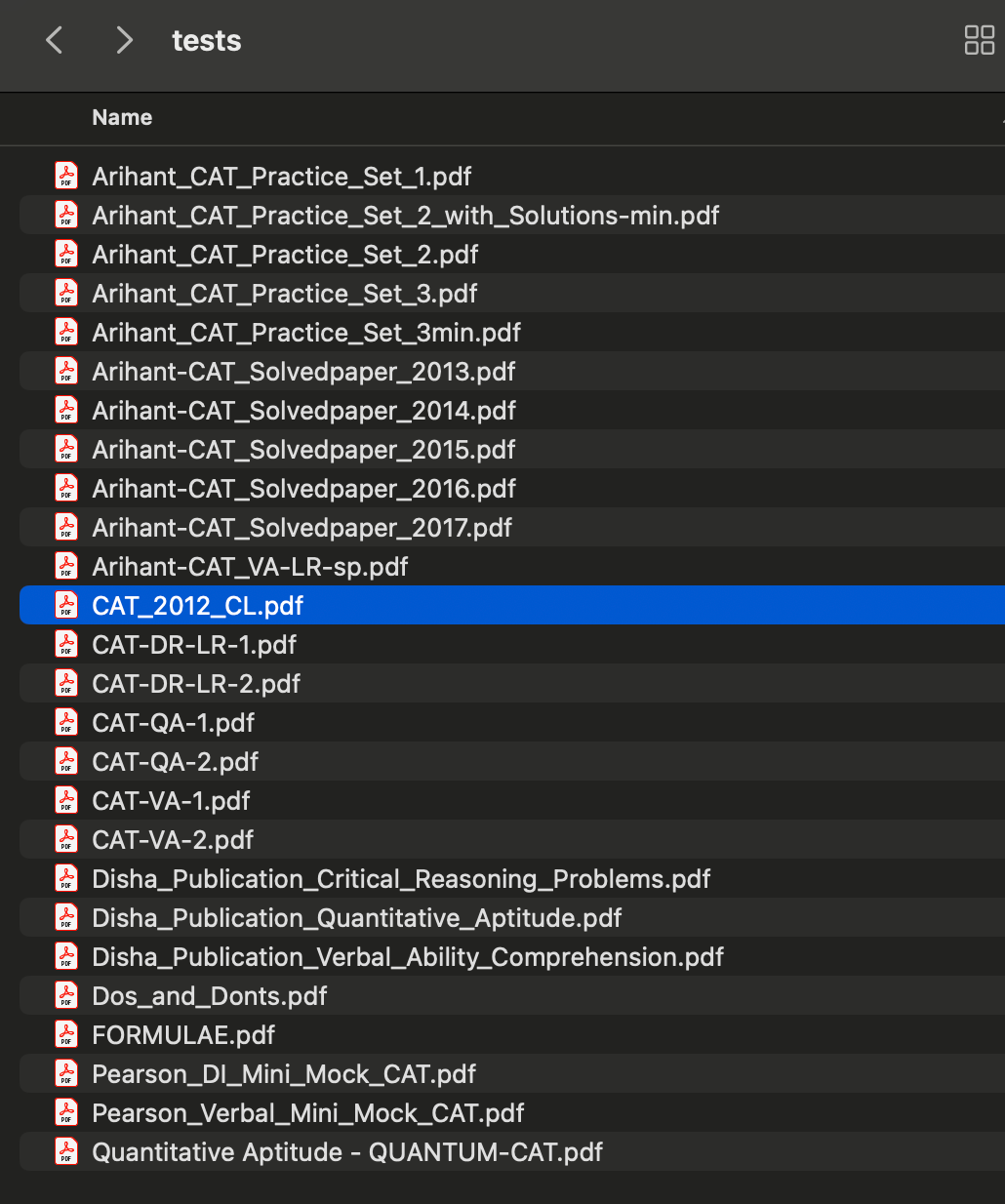Select file name CAT-VA-2.pdf
This screenshot has width=1005, height=1204.
pos(173,840)
